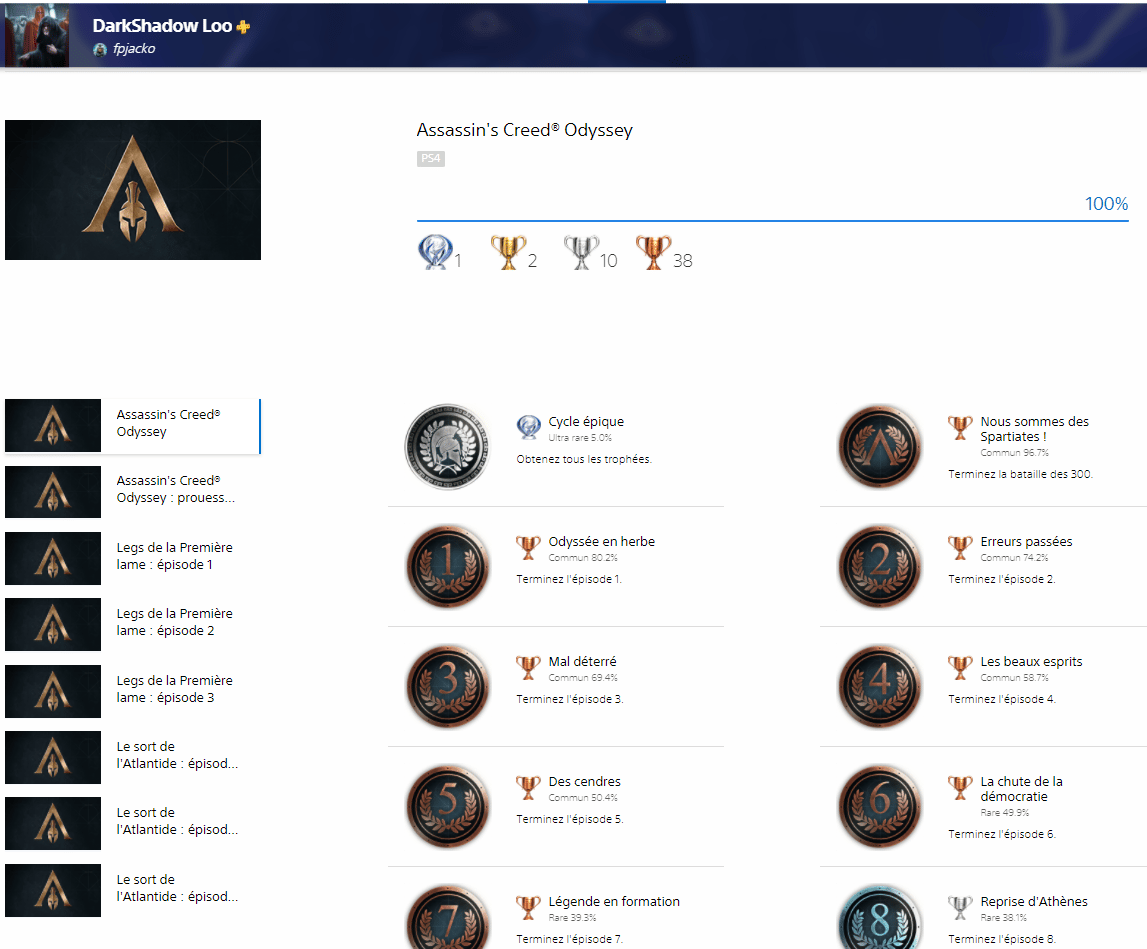Click bronze cup beside La chute de la démocratie
Screen dimensions: 1147x949
[960, 787]
